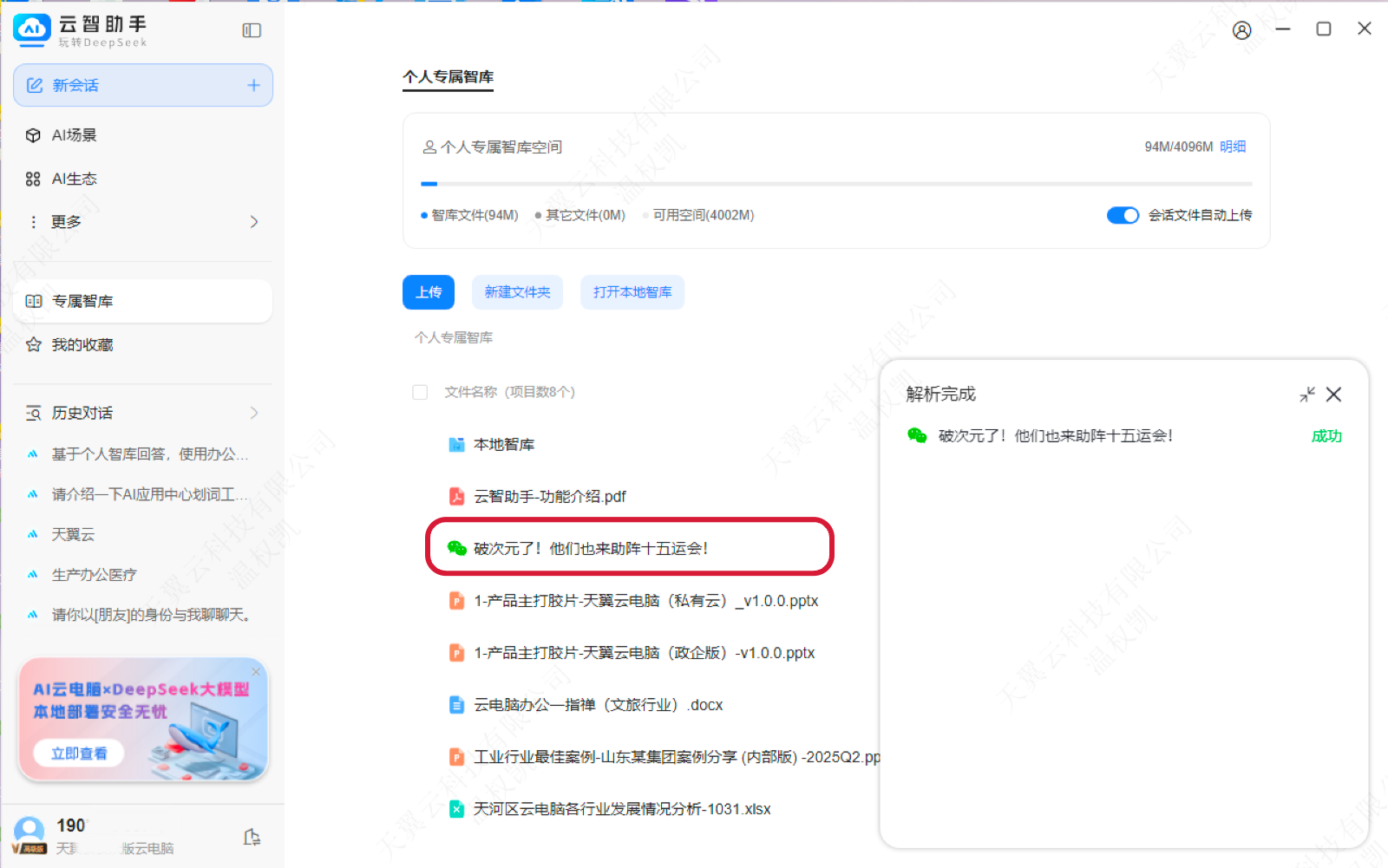Screen dimensions: 1388x868
Task: Collapse the 解析完成 panel
Action: [1307, 395]
